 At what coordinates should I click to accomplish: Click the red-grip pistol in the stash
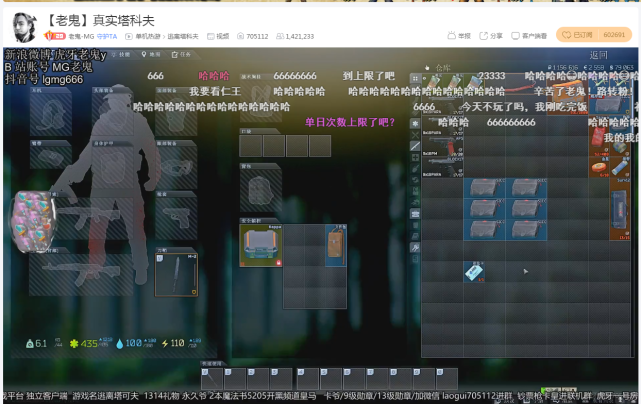click(x=443, y=147)
